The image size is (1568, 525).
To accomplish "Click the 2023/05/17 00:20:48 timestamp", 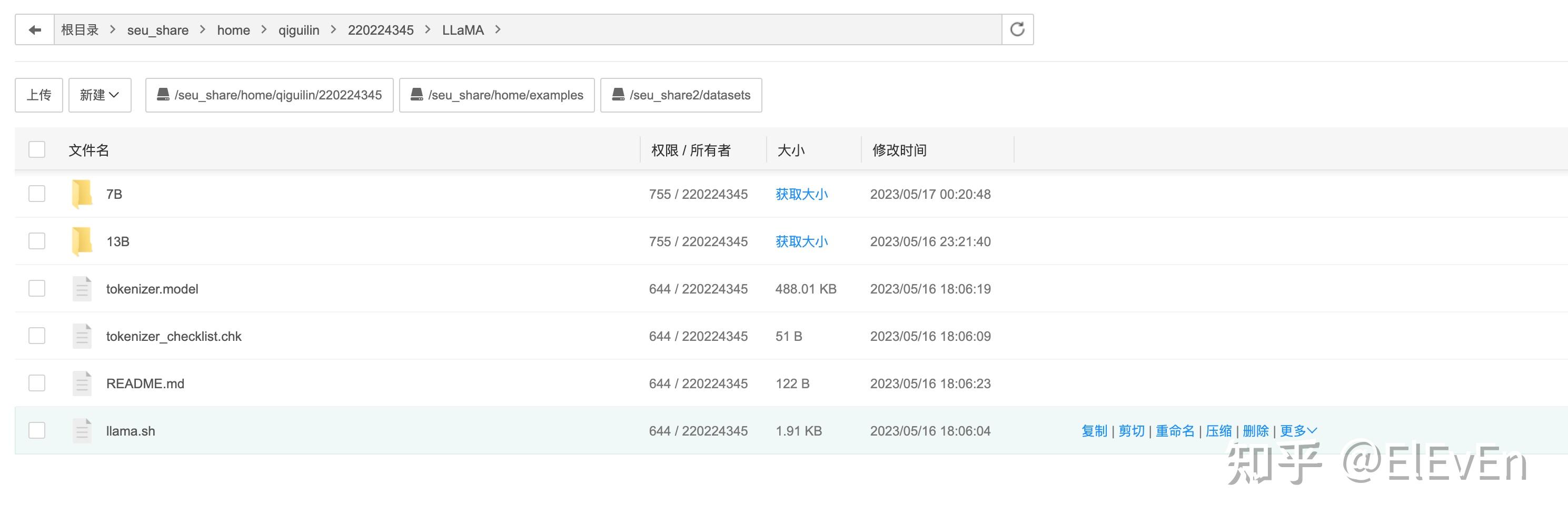I will (x=931, y=194).
